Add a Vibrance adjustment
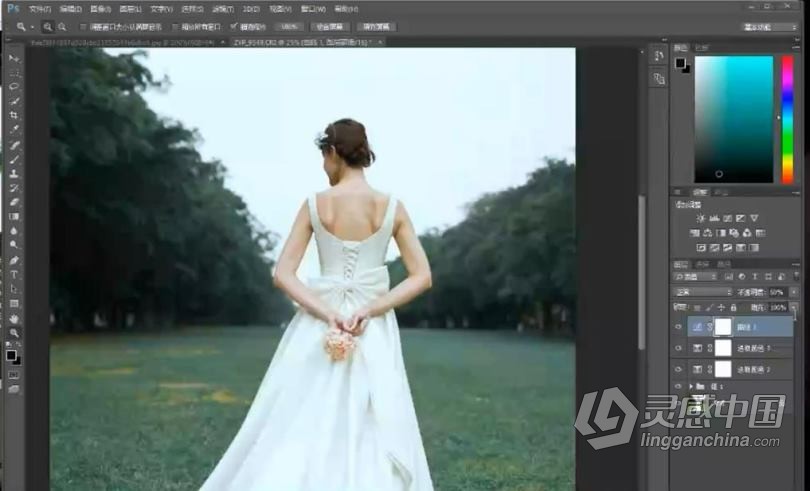 [754, 218]
